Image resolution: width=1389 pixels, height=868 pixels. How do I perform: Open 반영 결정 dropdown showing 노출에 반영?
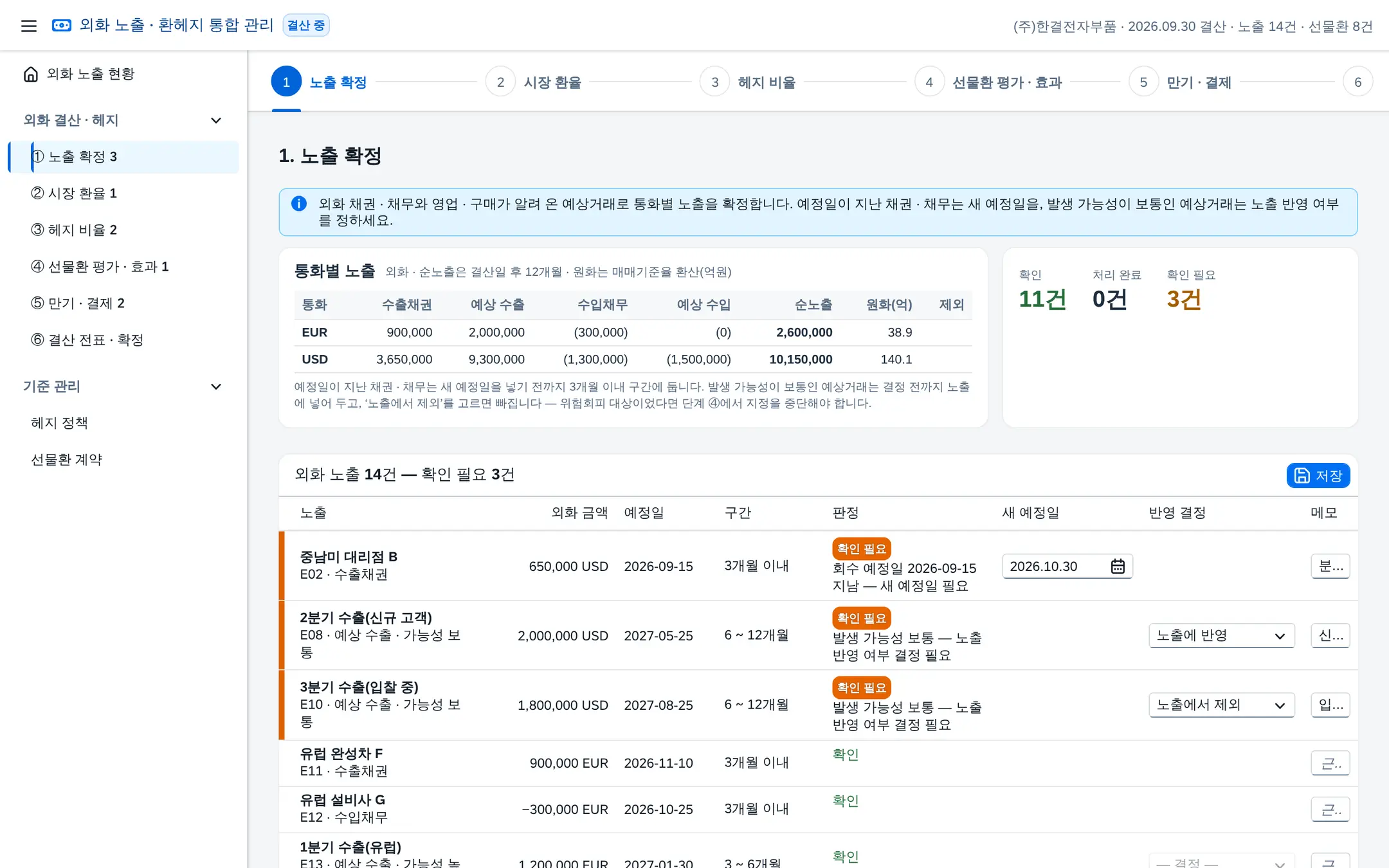1221,635
